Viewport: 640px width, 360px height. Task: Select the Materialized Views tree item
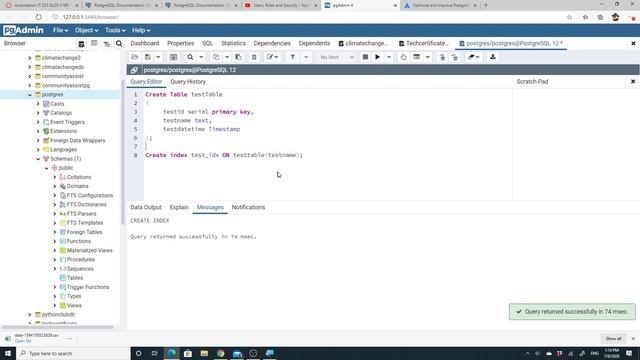[89, 251]
